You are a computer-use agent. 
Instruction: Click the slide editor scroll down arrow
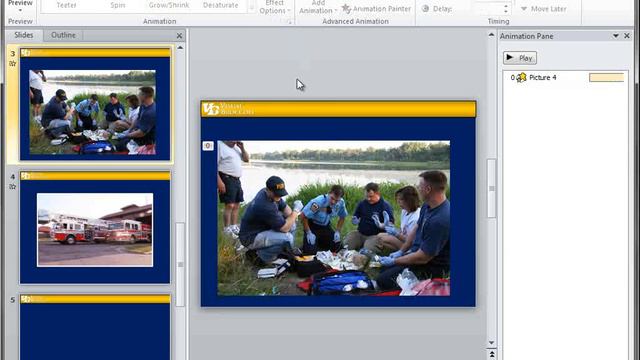tap(491, 342)
